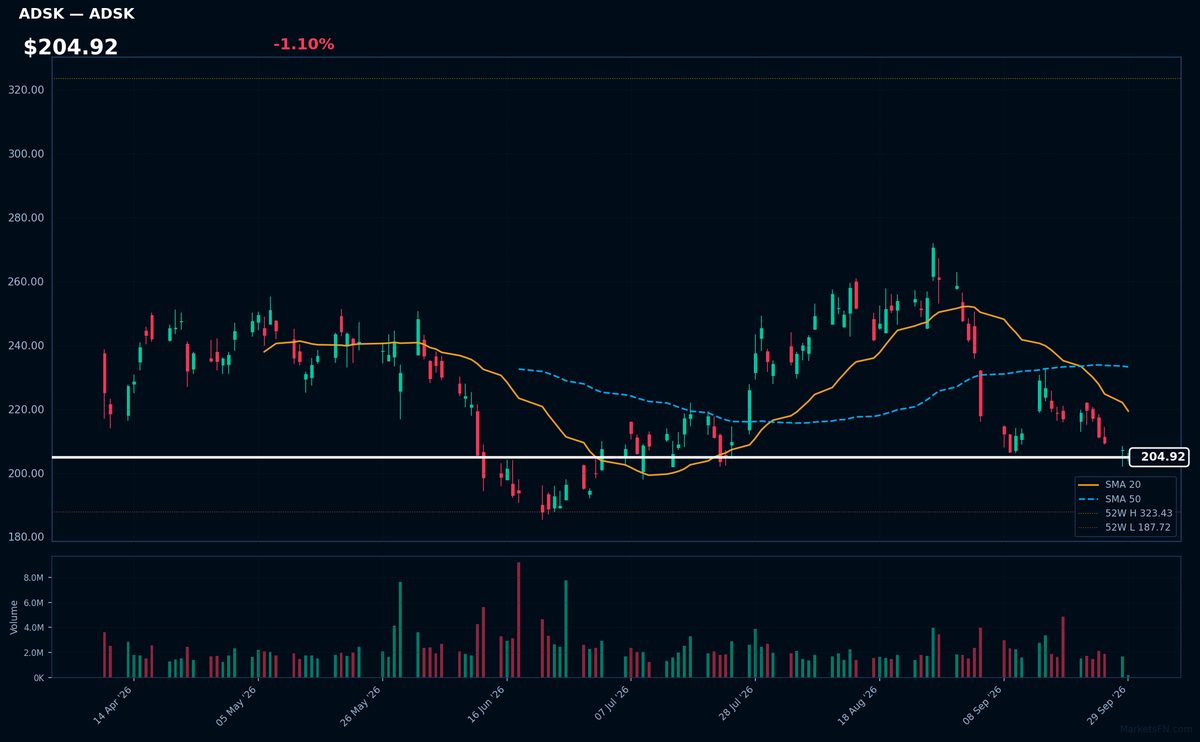The height and width of the screenshot is (742, 1200).
Task: Click the 240.00 price axis label
Action: pos(26,346)
